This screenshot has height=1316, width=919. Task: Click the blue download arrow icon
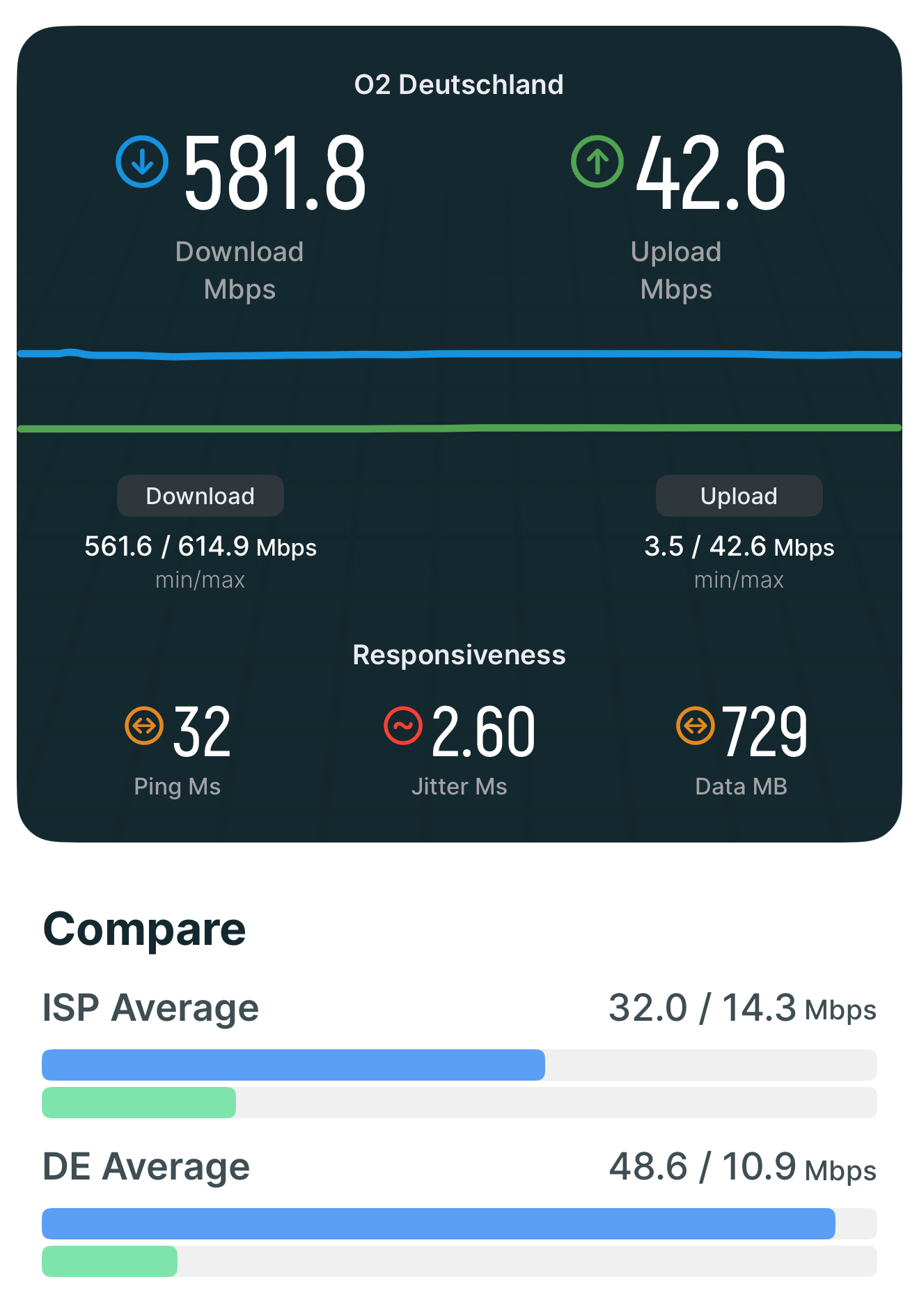pos(142,162)
